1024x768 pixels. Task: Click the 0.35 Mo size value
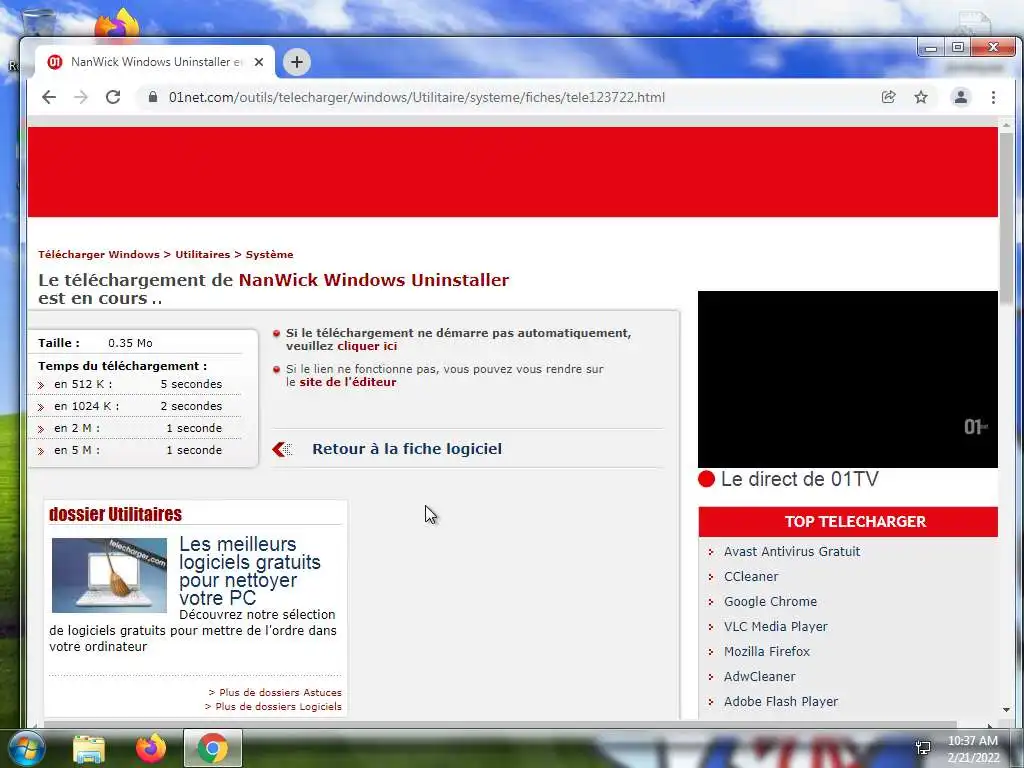click(130, 343)
